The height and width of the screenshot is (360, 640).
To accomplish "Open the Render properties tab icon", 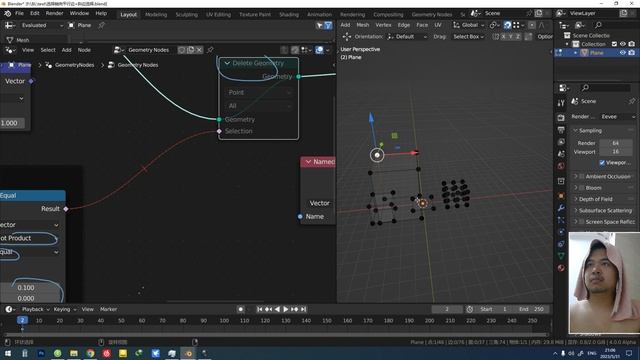I will (561, 118).
